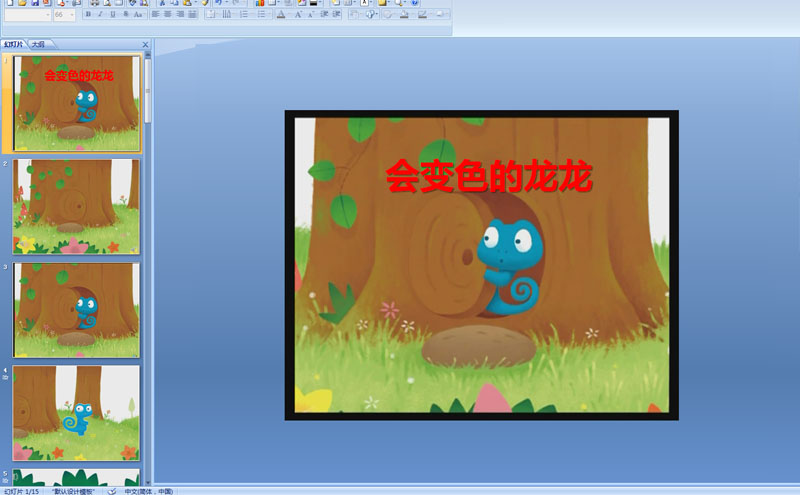Insert a chart using chart icon

click(x=260, y=3)
